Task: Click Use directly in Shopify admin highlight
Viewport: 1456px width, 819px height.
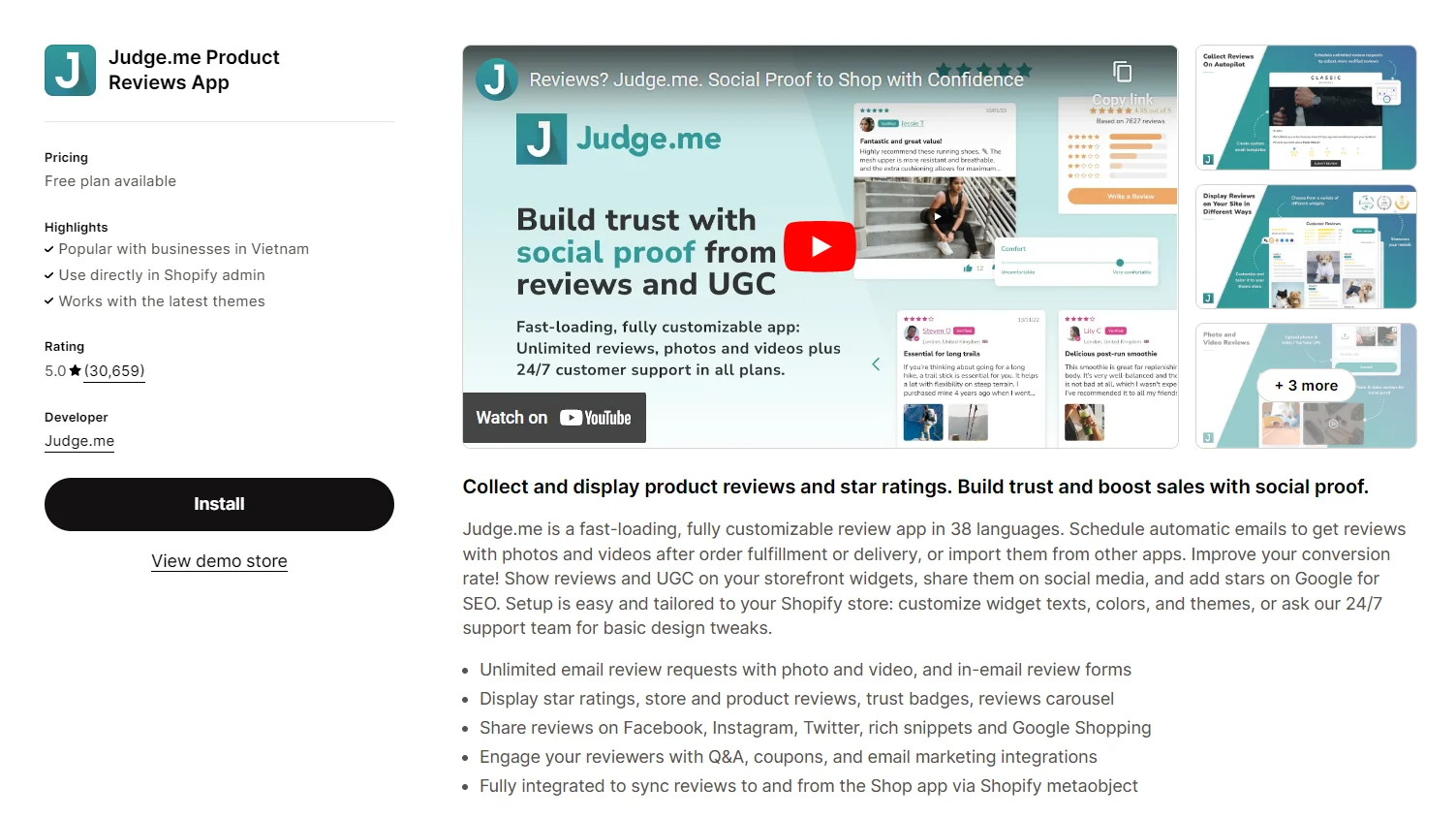Action: click(162, 275)
